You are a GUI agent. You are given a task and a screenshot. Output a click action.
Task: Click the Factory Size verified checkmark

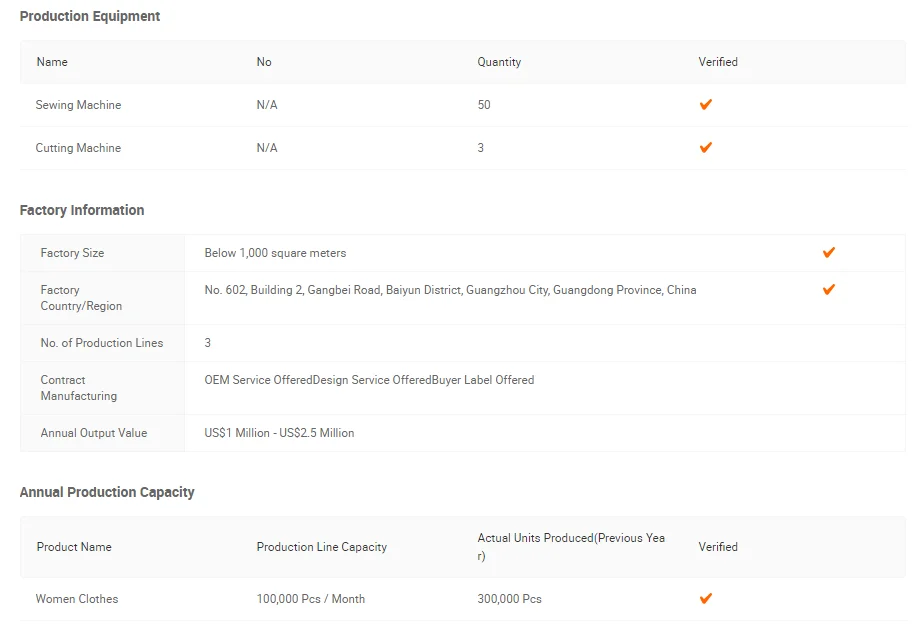click(828, 252)
